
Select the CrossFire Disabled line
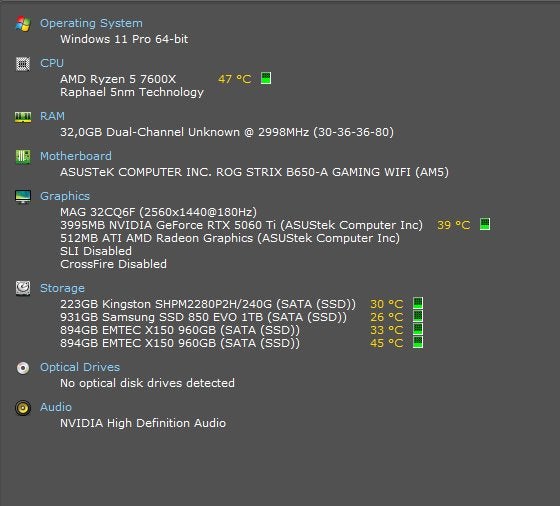pyautogui.click(x=113, y=264)
